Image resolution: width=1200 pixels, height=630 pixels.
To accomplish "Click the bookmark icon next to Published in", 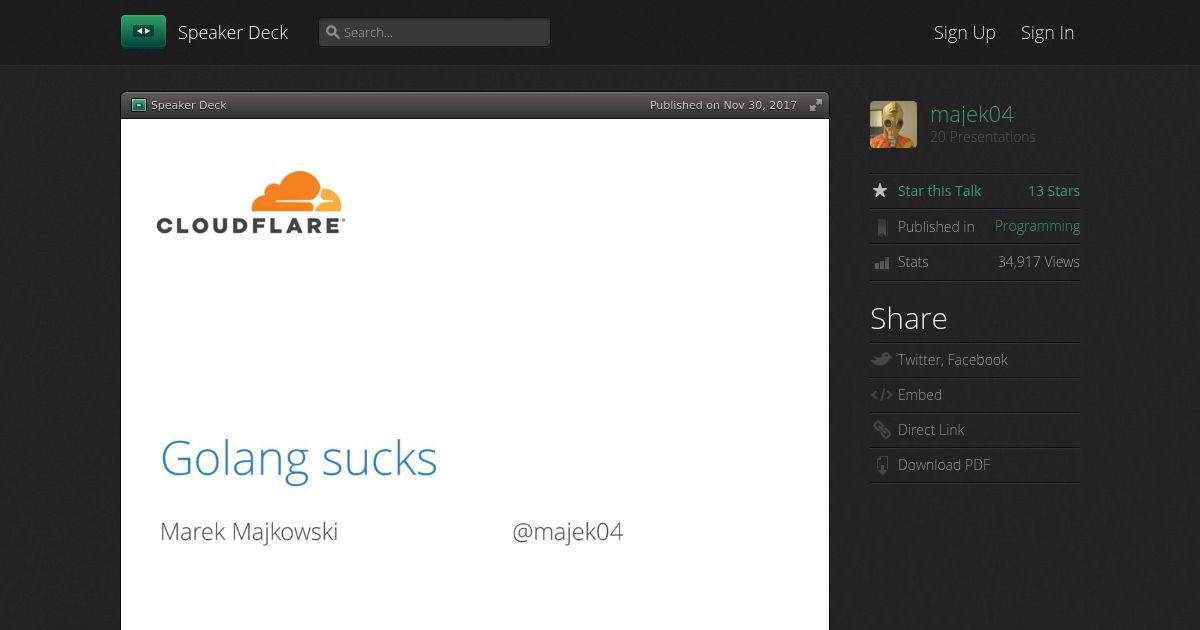I will [881, 227].
